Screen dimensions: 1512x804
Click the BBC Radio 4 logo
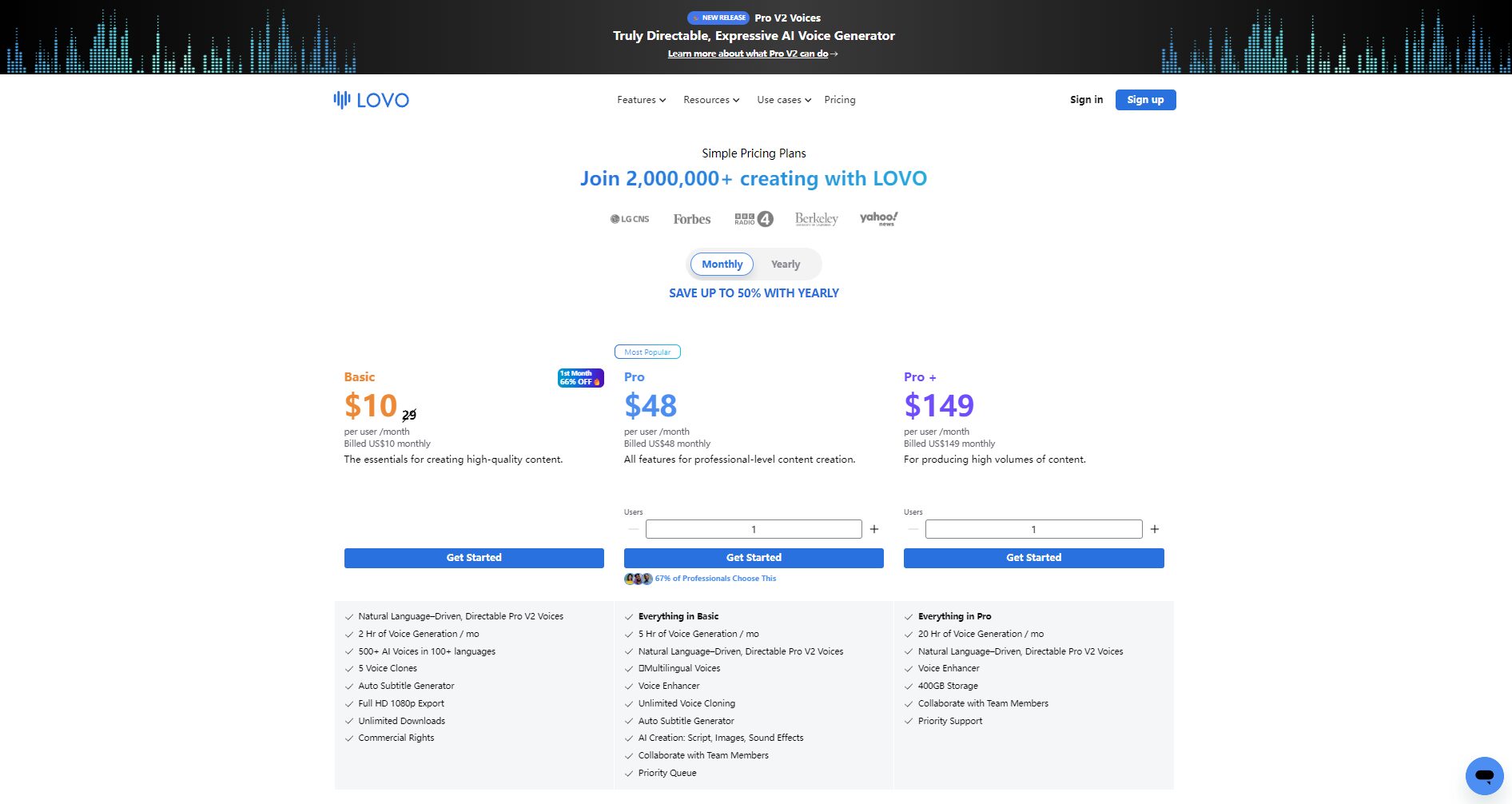[754, 219]
